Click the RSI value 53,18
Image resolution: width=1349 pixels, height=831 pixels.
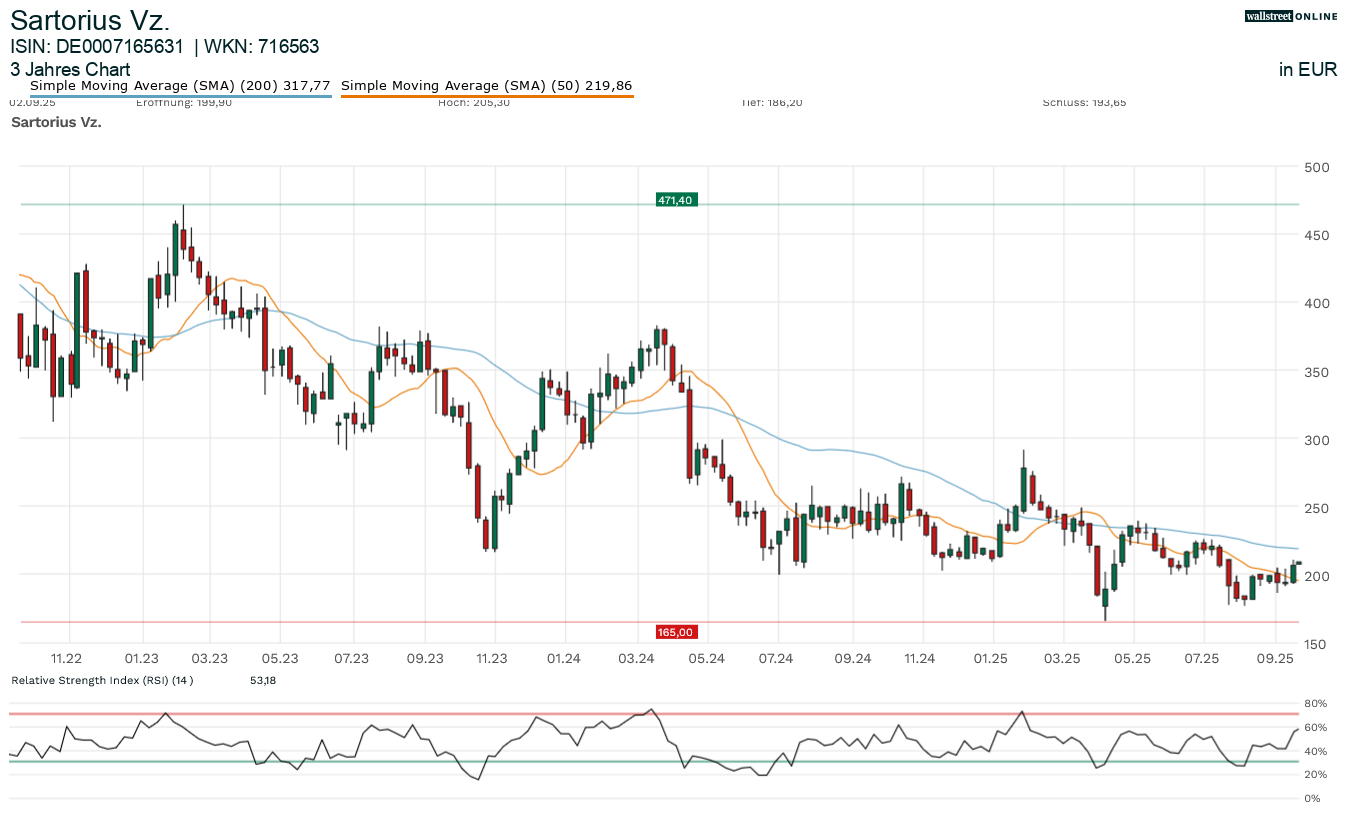point(262,680)
